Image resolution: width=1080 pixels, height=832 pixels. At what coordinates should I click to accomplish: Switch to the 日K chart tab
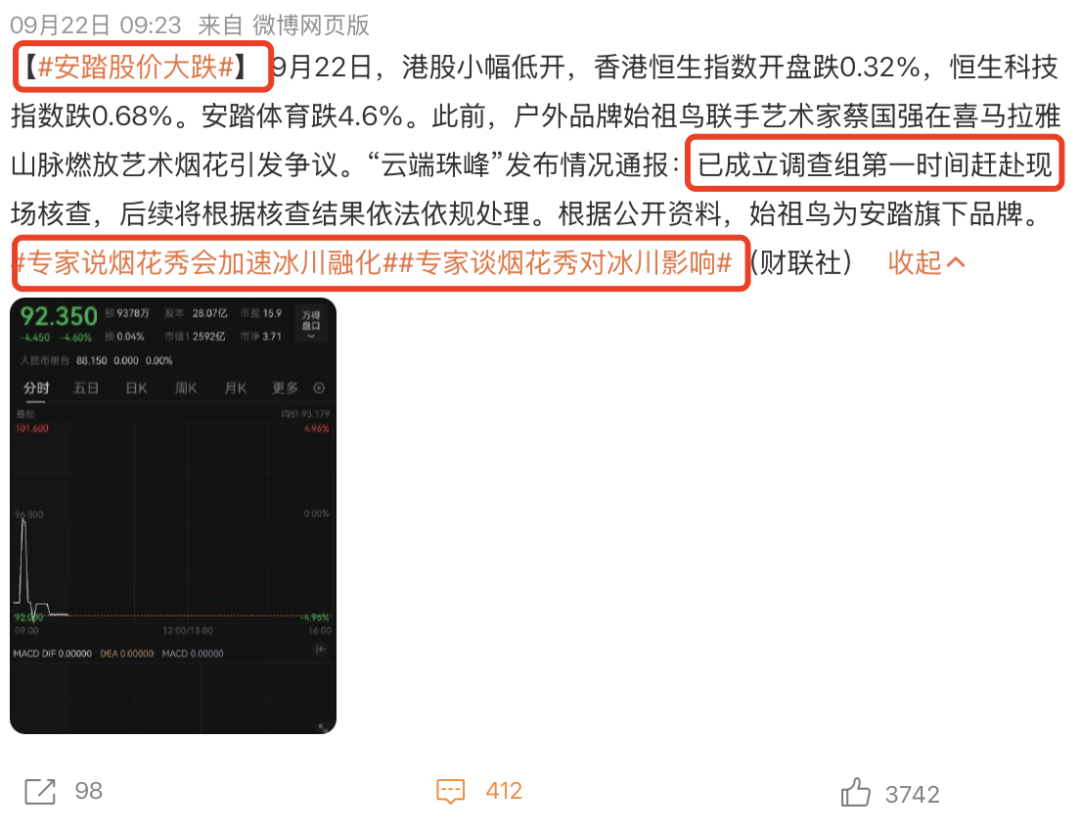(x=136, y=388)
